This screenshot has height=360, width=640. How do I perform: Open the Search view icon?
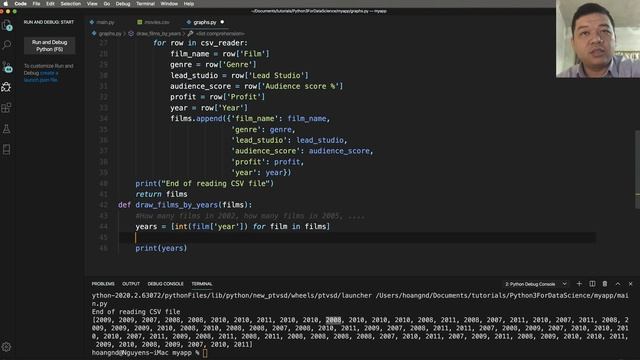(x=7, y=45)
